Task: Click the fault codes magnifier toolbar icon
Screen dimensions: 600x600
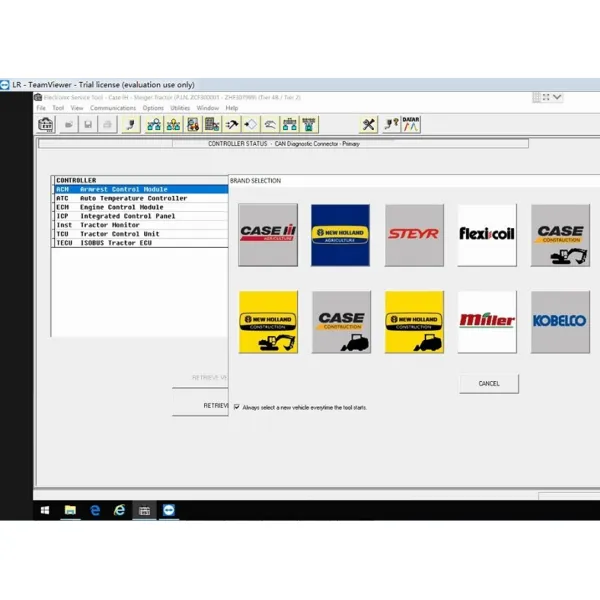Action: (x=193, y=124)
